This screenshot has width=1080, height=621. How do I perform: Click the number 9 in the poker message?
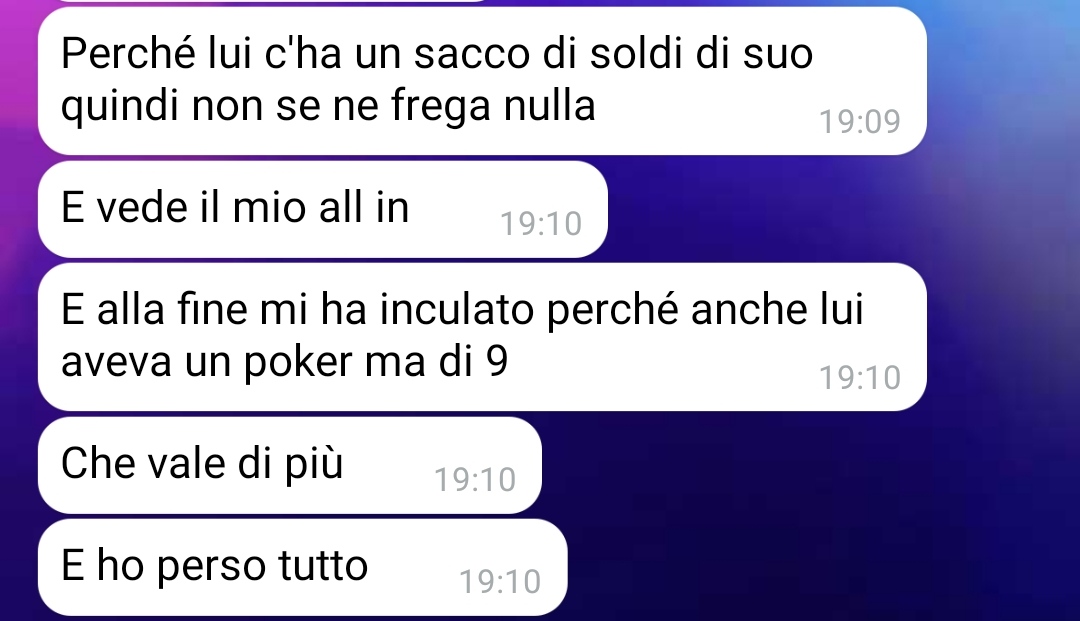(497, 361)
